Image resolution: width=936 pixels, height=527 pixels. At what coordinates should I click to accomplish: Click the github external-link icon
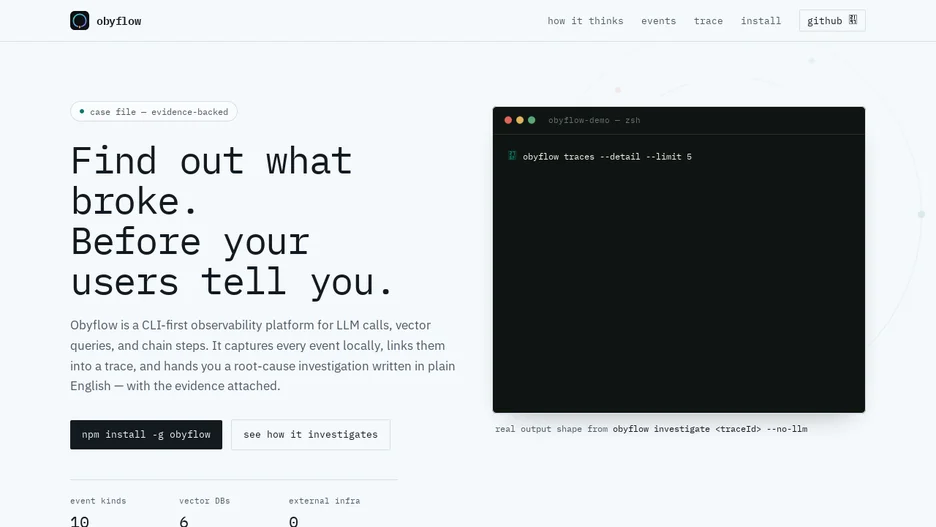[x=853, y=20]
